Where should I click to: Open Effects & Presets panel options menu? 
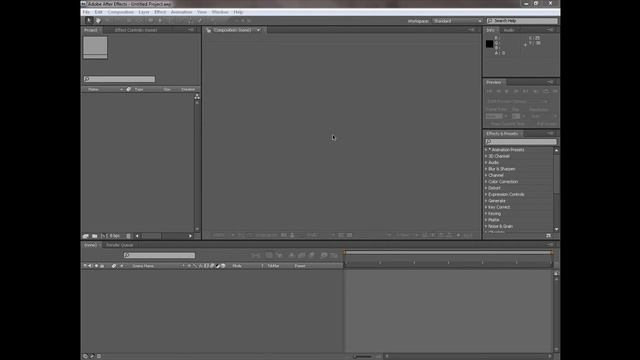point(550,133)
